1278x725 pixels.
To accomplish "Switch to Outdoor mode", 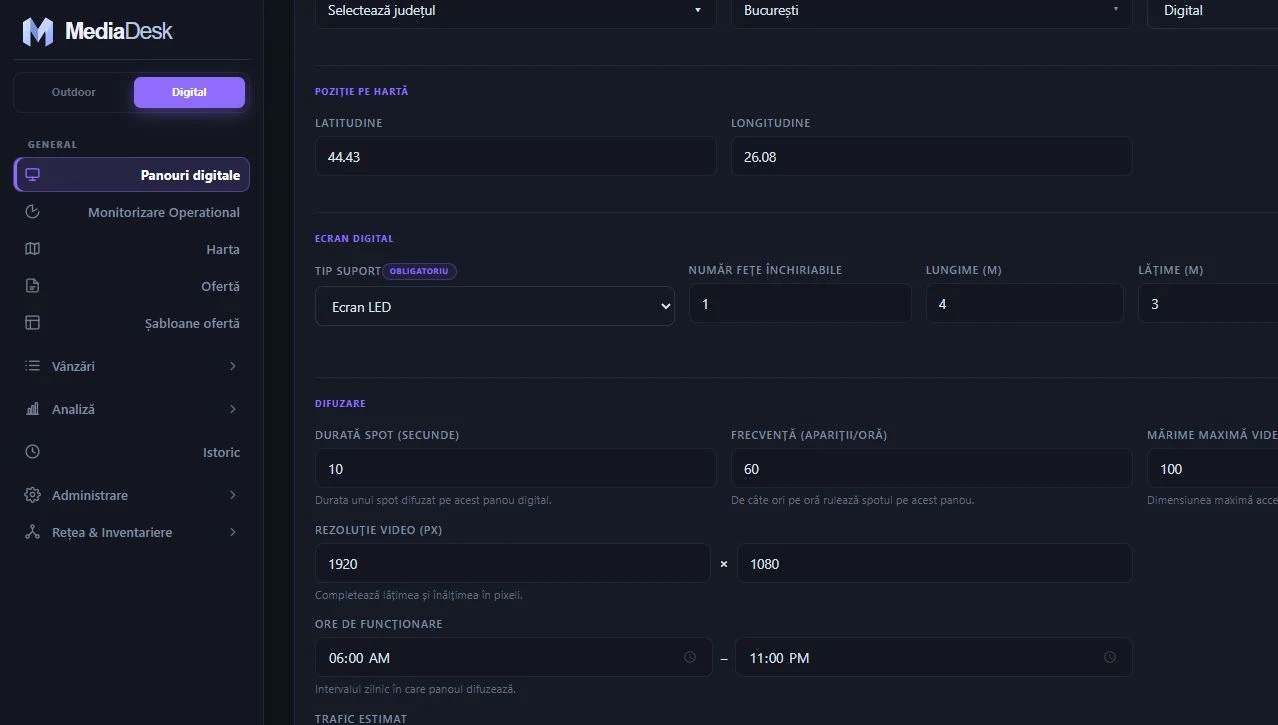I will [x=74, y=92].
